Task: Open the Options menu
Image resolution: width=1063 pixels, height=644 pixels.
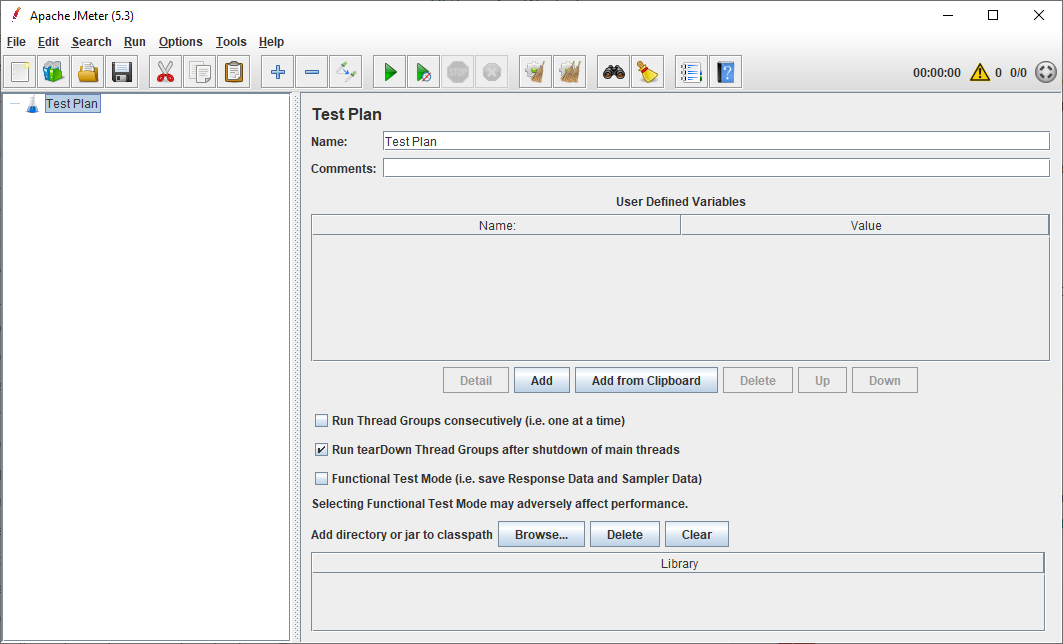Action: click(180, 42)
